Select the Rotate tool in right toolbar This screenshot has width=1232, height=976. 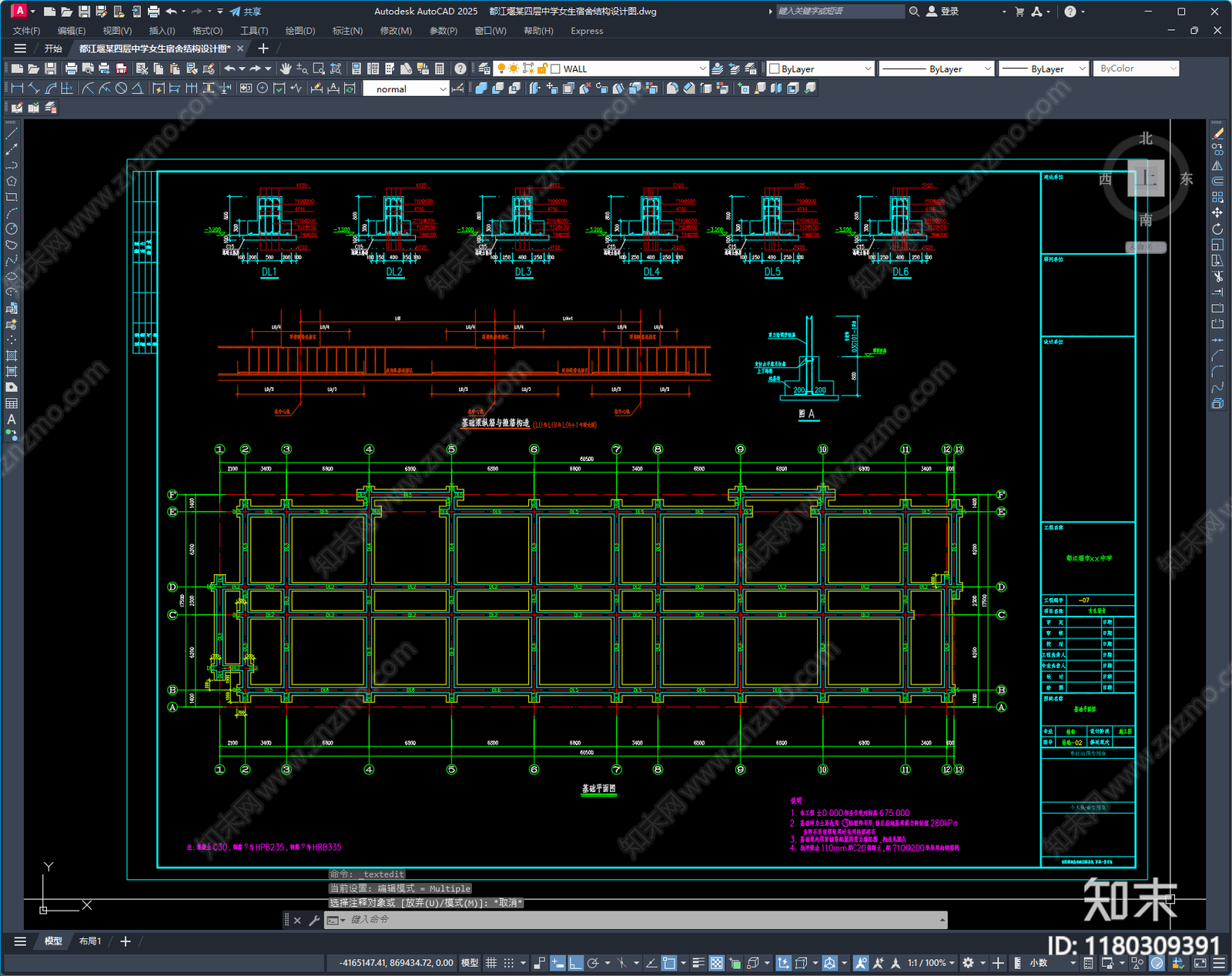pos(1217,229)
